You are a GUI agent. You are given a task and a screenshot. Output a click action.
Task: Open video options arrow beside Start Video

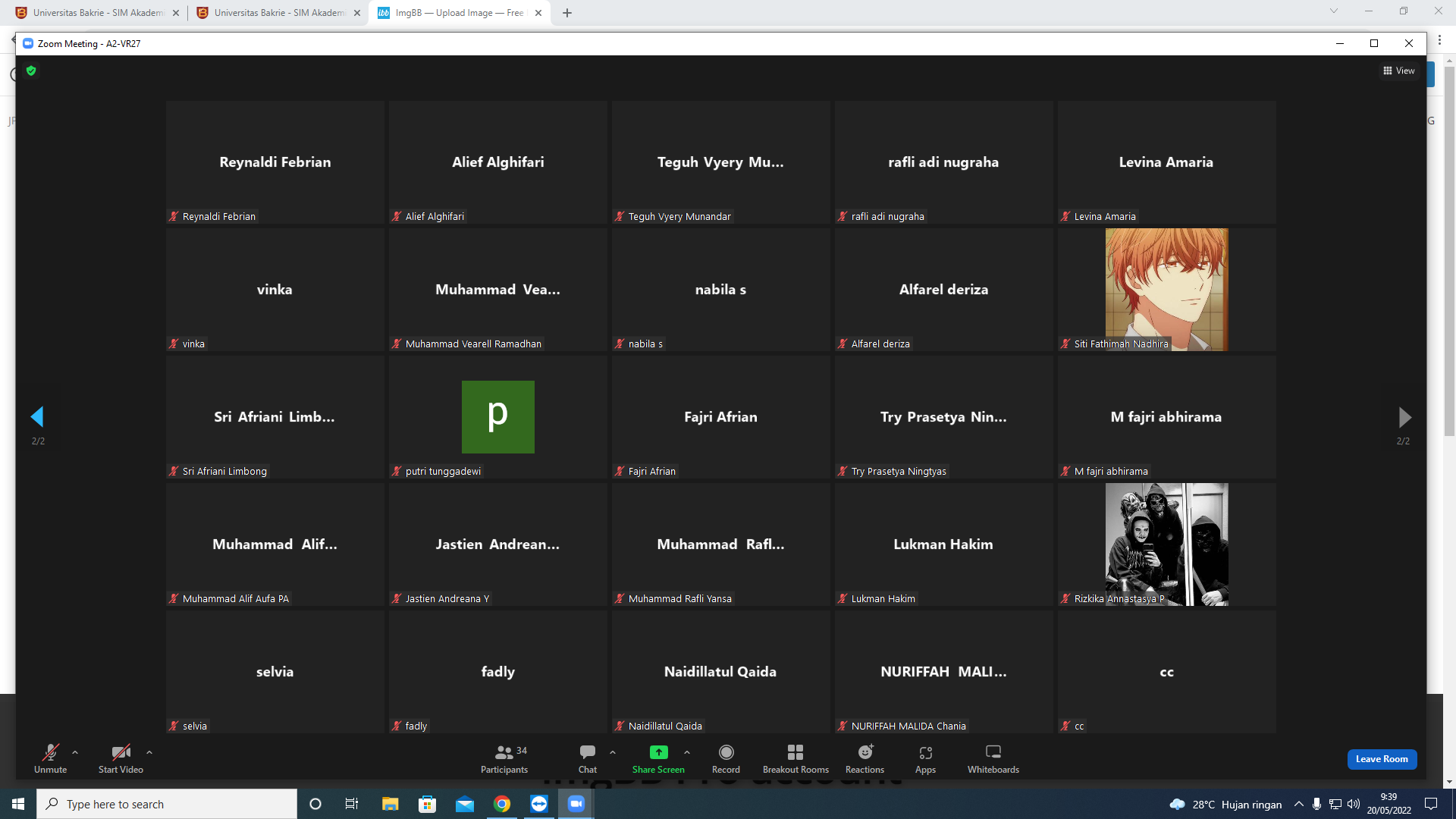pos(149,752)
